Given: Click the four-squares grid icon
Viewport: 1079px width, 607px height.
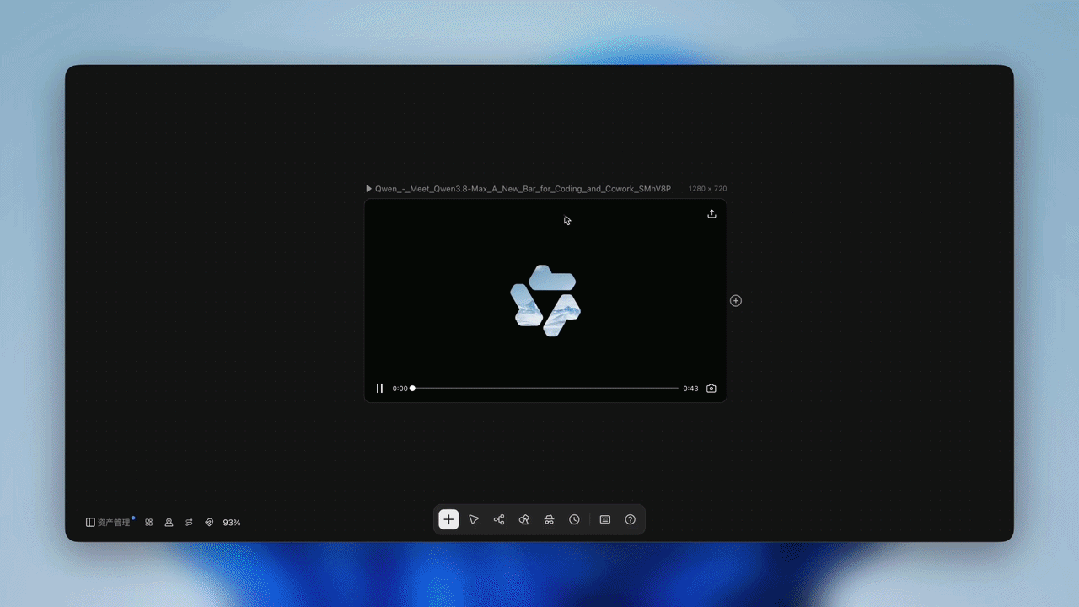Looking at the screenshot, I should pos(149,522).
